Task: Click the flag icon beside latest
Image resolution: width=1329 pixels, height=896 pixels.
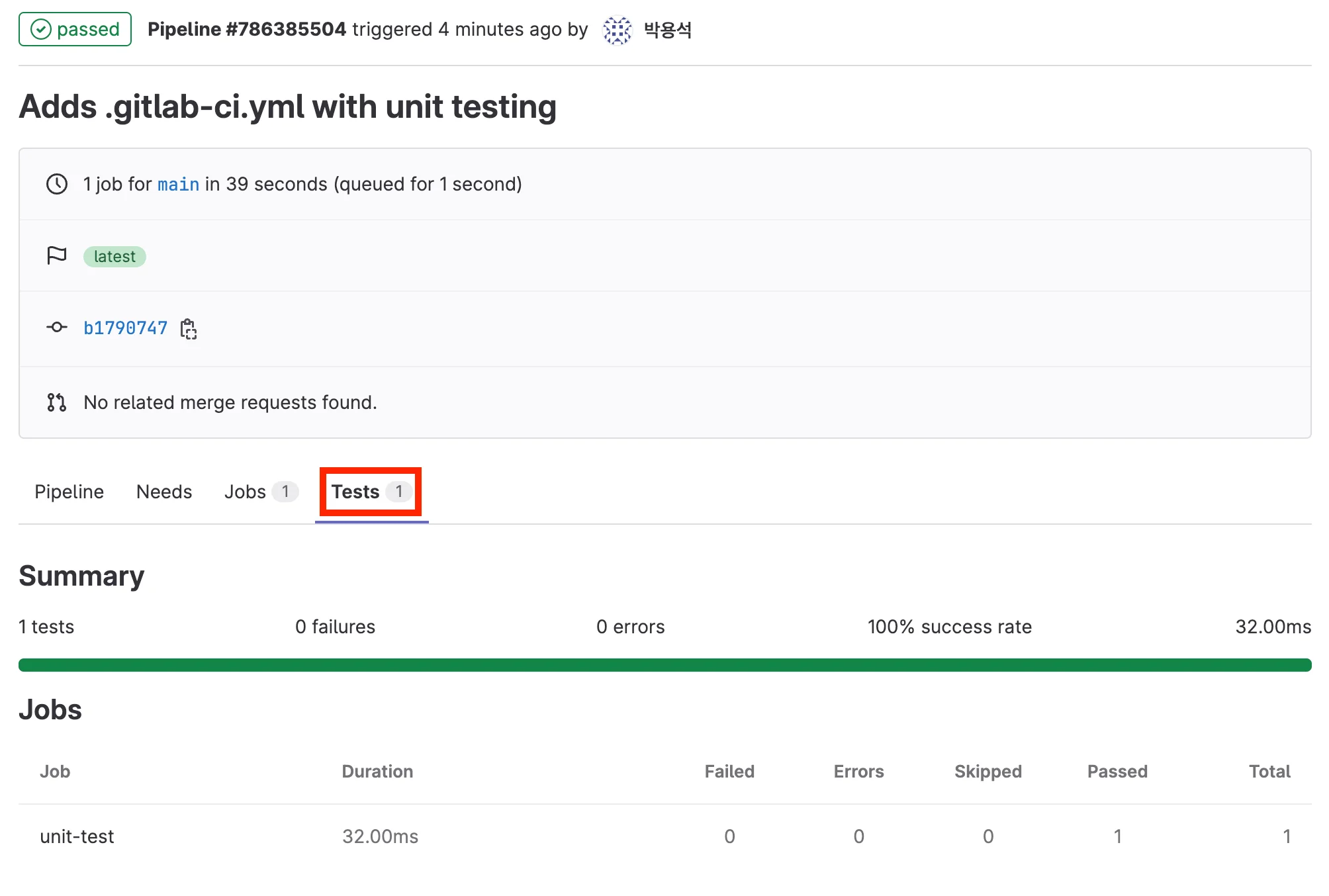Action: click(x=57, y=255)
